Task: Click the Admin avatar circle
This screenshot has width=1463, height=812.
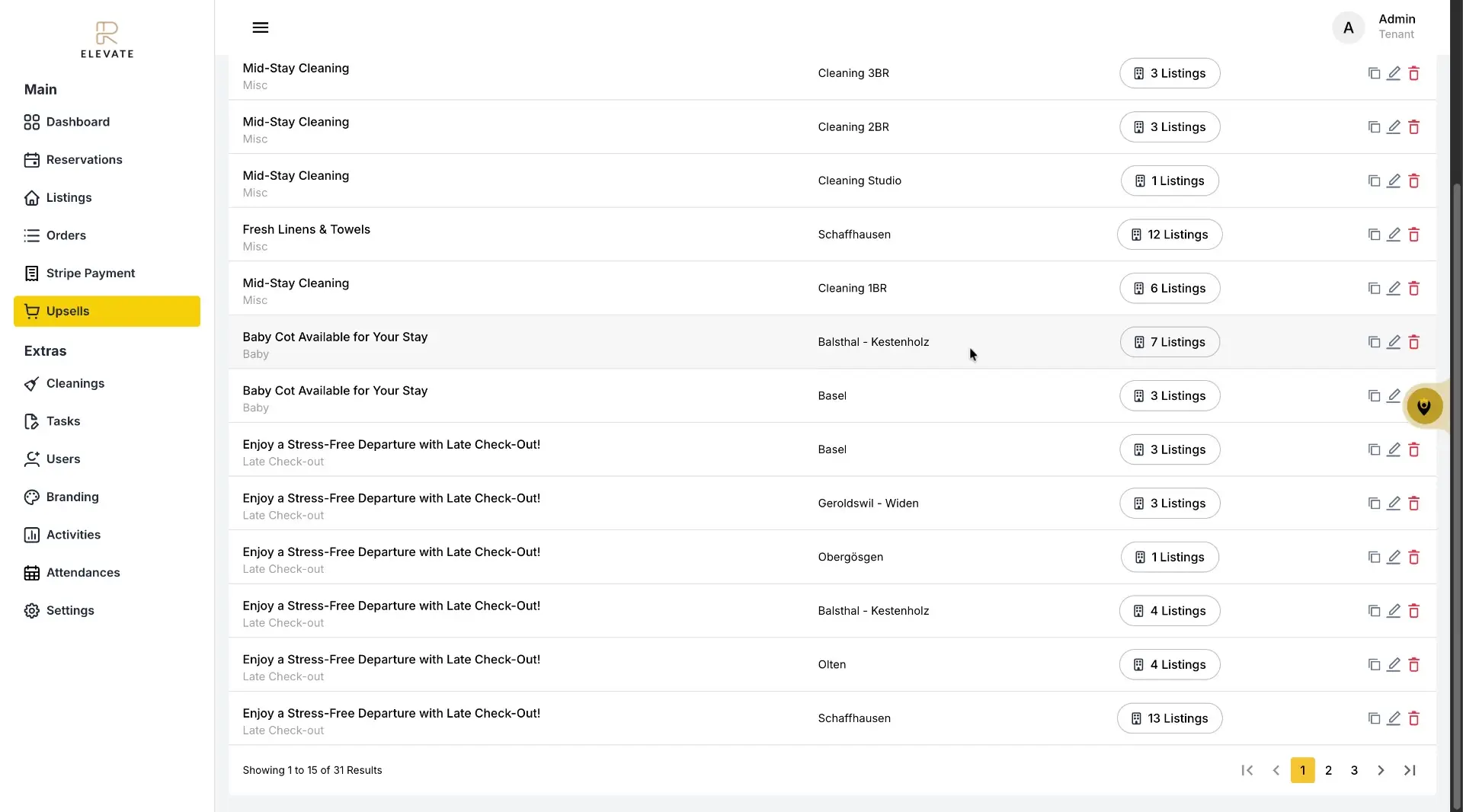Action: [1347, 27]
